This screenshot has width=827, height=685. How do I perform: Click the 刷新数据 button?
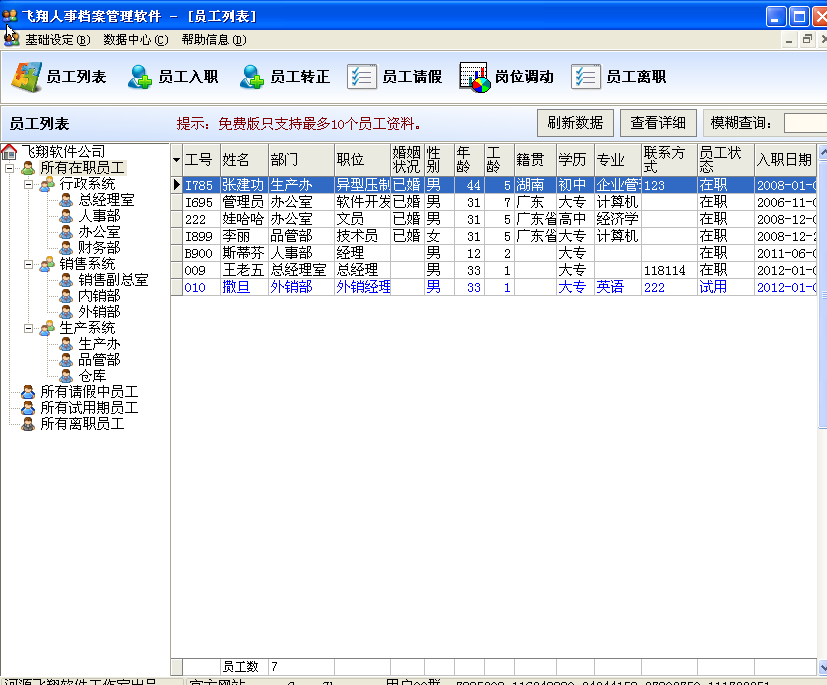pyautogui.click(x=575, y=123)
